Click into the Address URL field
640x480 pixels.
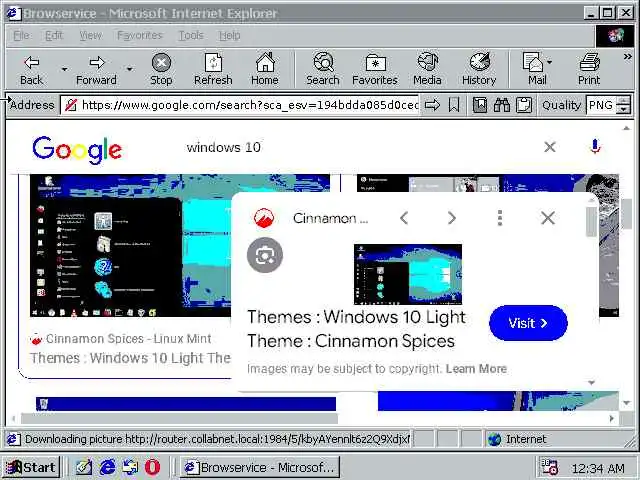[240, 105]
